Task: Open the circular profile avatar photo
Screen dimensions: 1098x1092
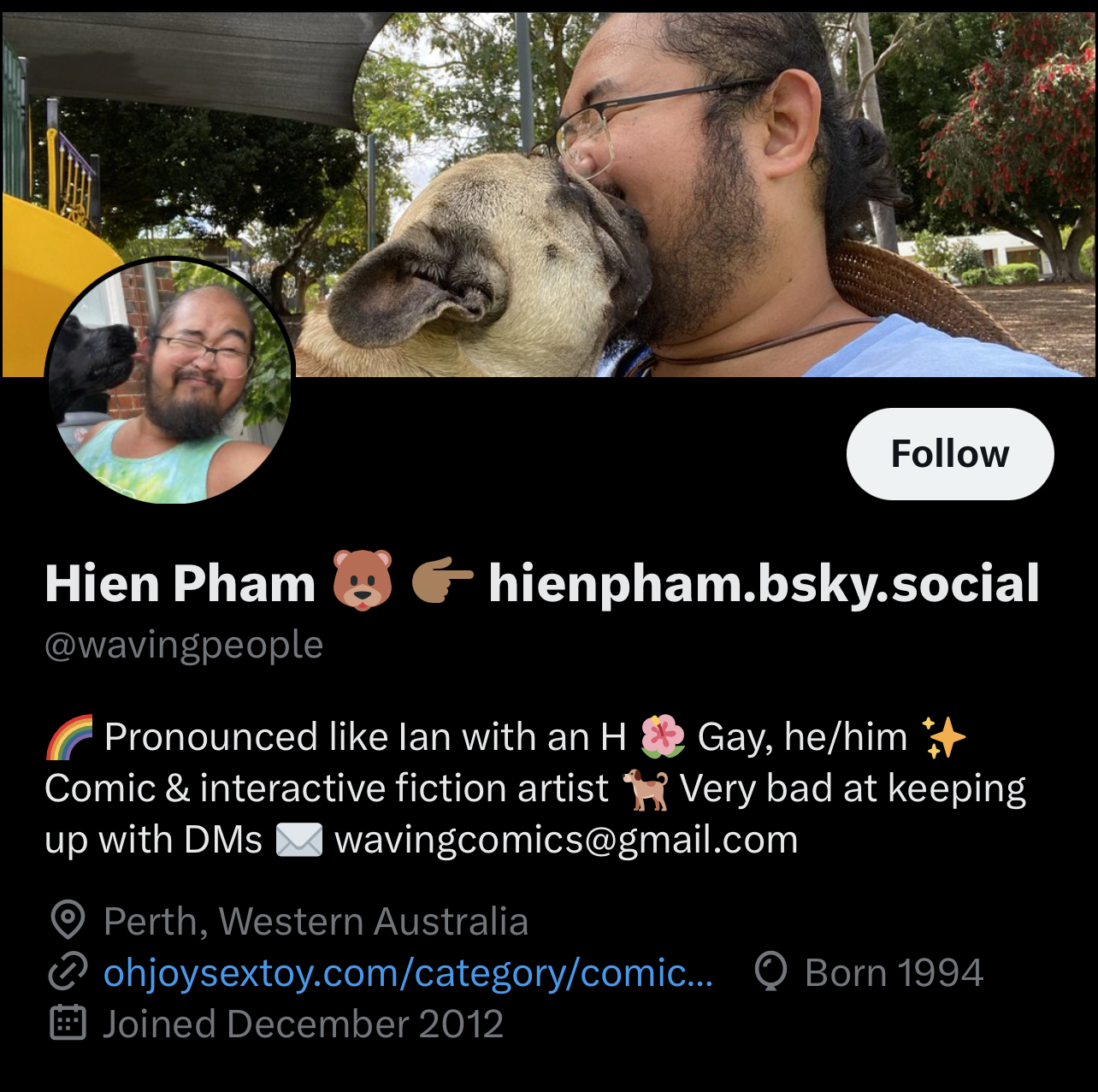Action: point(169,381)
